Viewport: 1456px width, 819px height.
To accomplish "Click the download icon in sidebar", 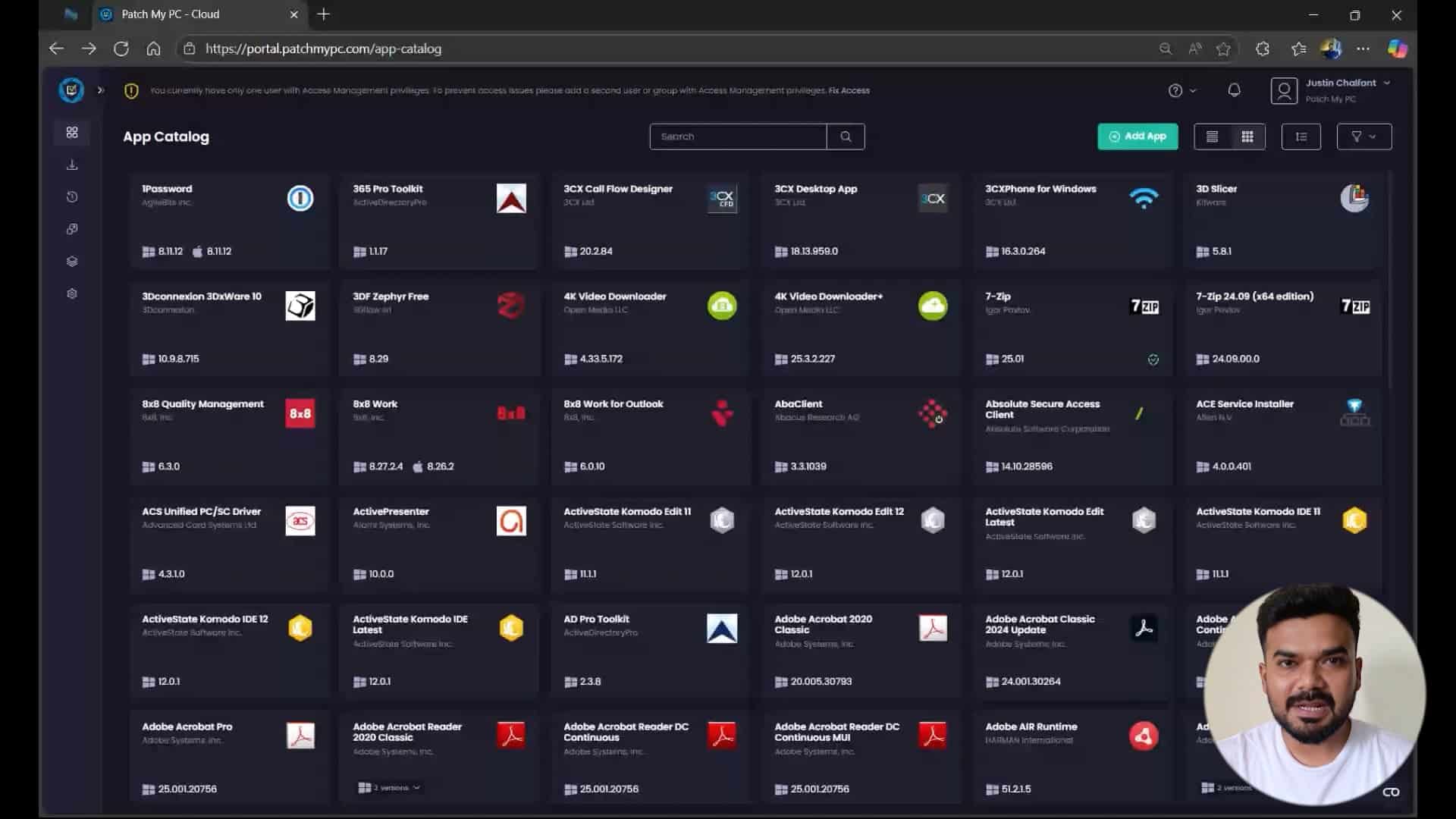I will coord(72,165).
